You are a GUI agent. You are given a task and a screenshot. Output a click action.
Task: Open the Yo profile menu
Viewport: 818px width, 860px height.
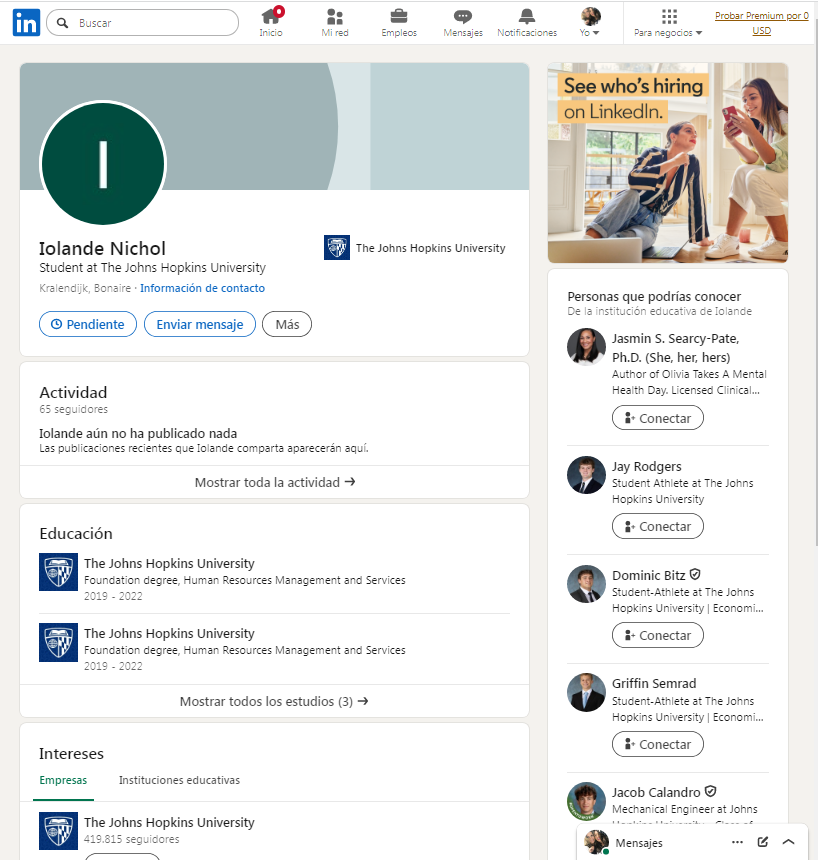590,22
